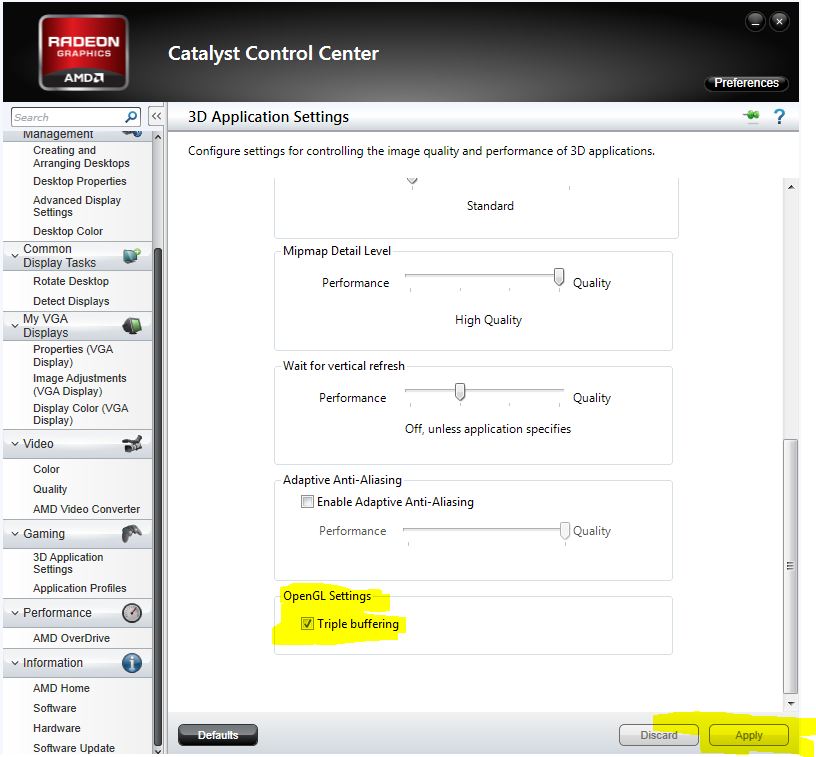Close the Catalyst Control Center window
Image resolution: width=816 pixels, height=757 pixels.
779,22
